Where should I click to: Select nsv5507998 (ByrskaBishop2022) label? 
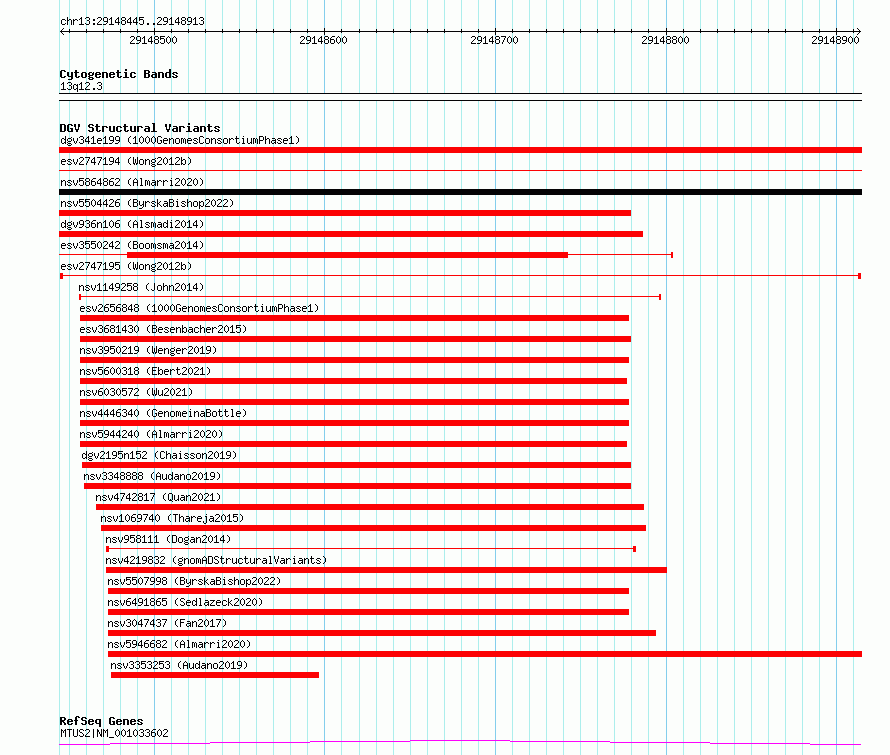(x=194, y=581)
